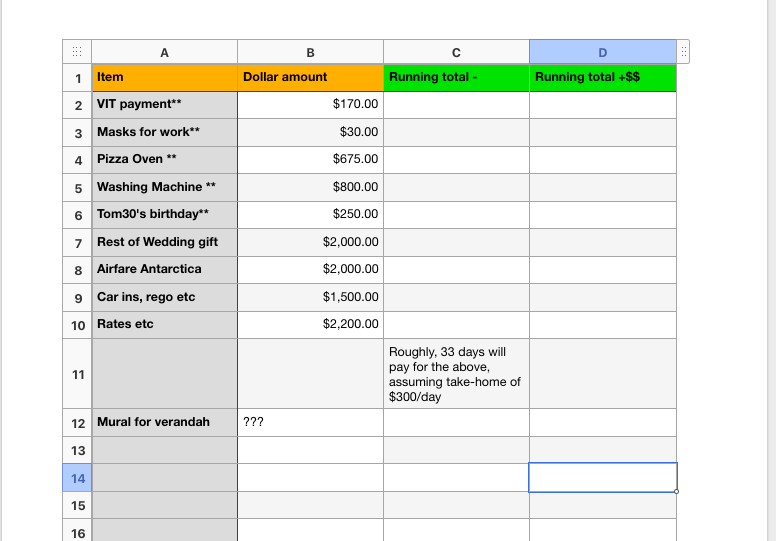Click the $2,200.00 amount cell
Screen dimensions: 776x541
tap(310, 325)
